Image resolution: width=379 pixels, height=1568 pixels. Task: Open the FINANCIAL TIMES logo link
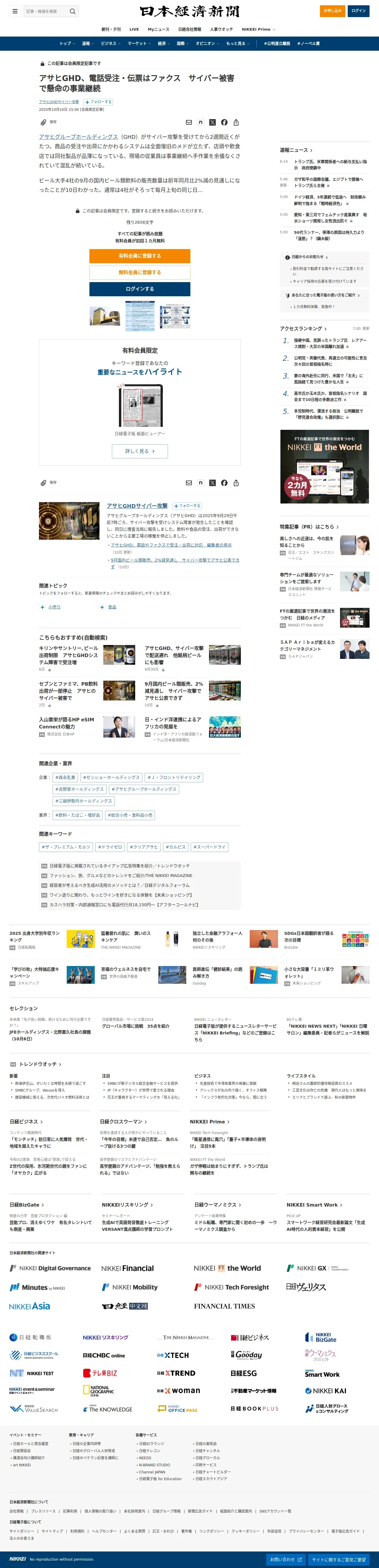pyautogui.click(x=225, y=1306)
